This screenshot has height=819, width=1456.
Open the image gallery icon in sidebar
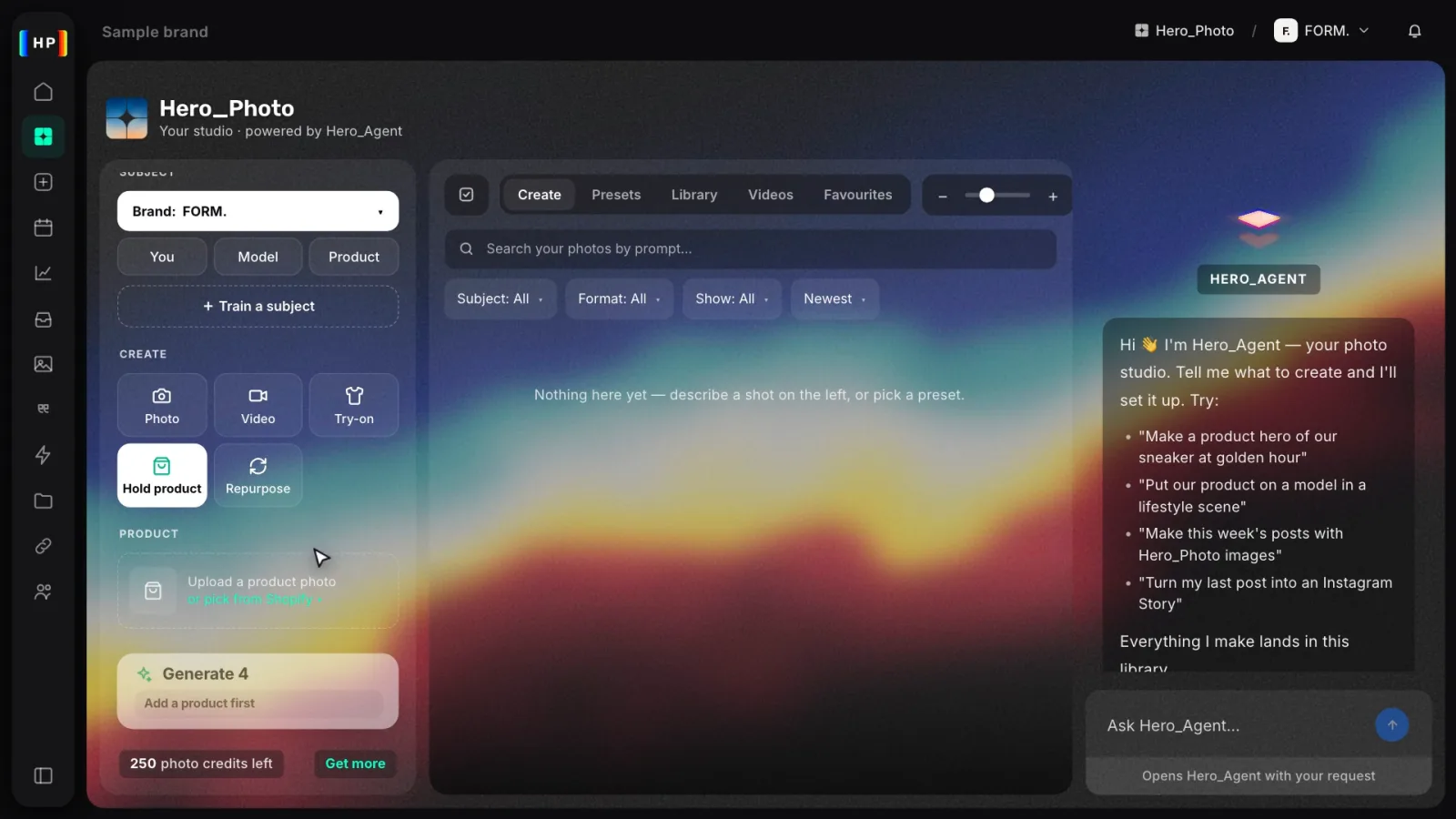(43, 364)
